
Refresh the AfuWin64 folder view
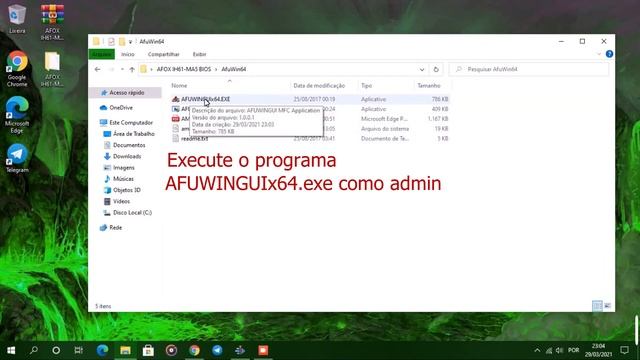point(436,69)
